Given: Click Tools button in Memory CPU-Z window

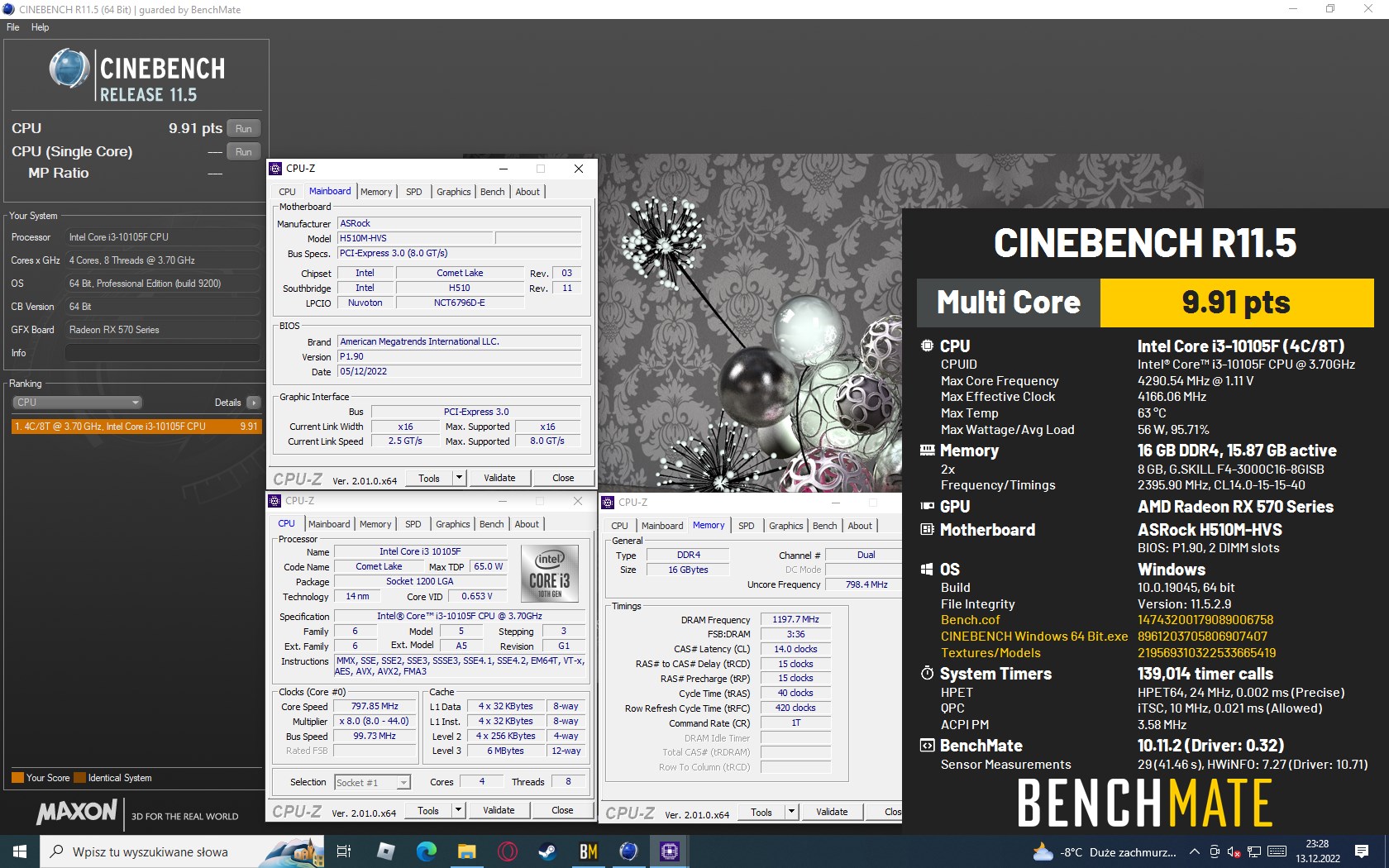Looking at the screenshot, I should 761,812.
